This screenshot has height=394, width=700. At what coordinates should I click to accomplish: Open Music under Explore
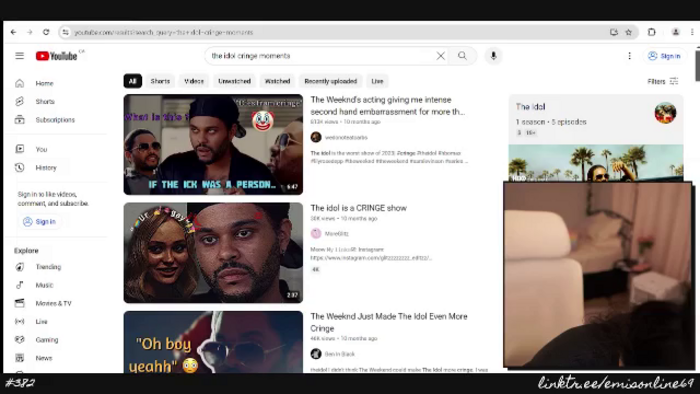click(x=44, y=285)
